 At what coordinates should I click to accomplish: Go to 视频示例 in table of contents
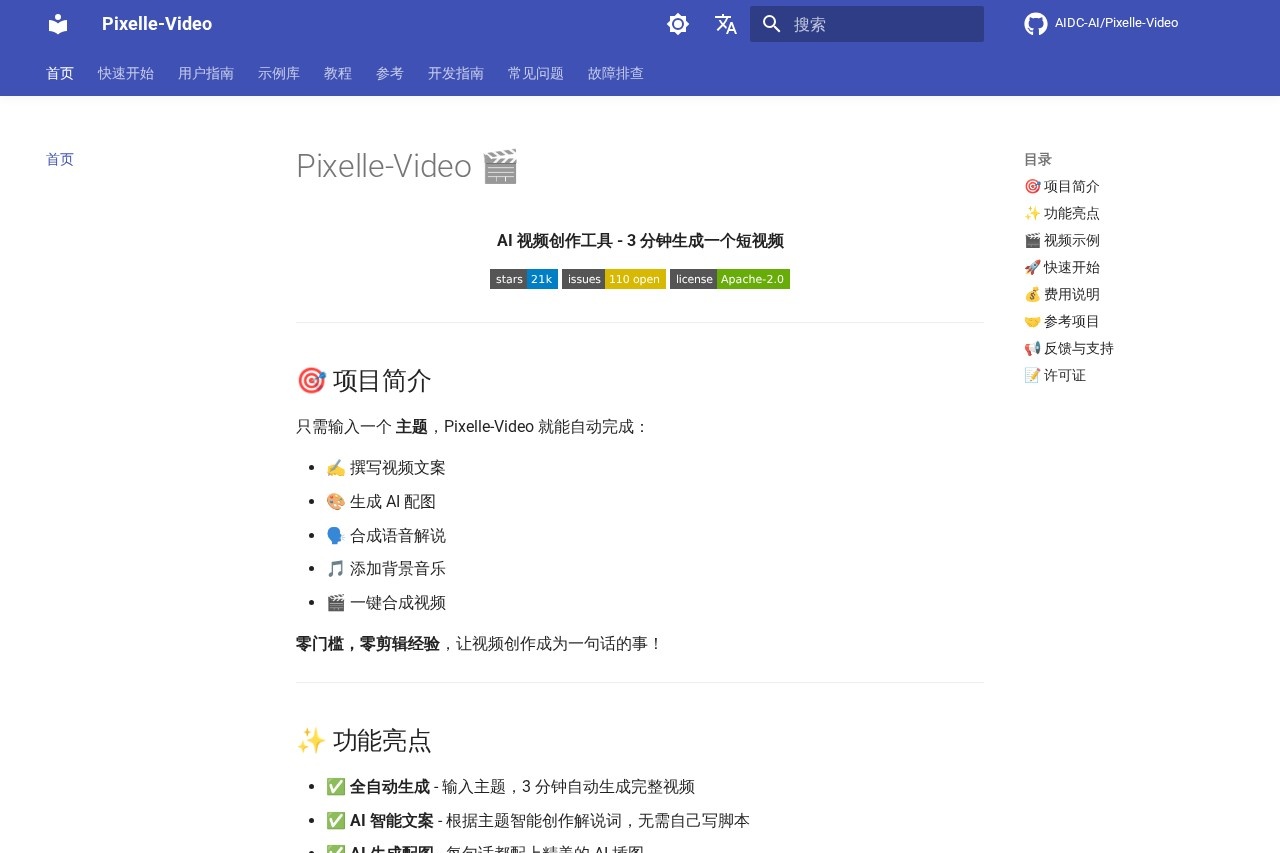pos(1062,240)
